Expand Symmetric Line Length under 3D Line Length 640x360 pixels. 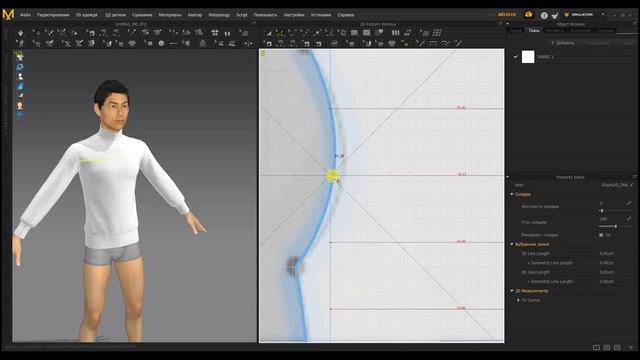[x=529, y=282]
